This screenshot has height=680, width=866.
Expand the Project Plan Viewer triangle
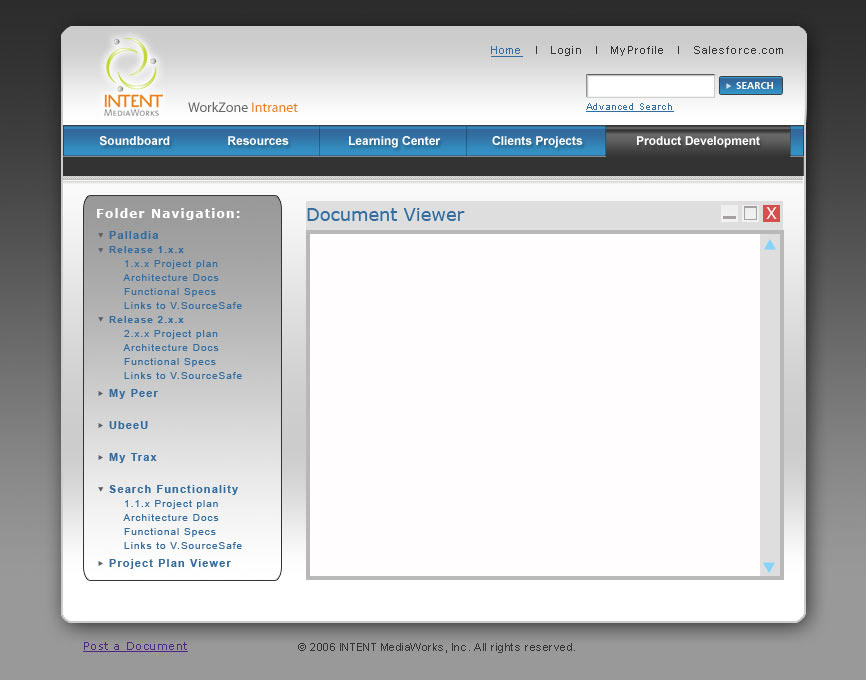101,563
